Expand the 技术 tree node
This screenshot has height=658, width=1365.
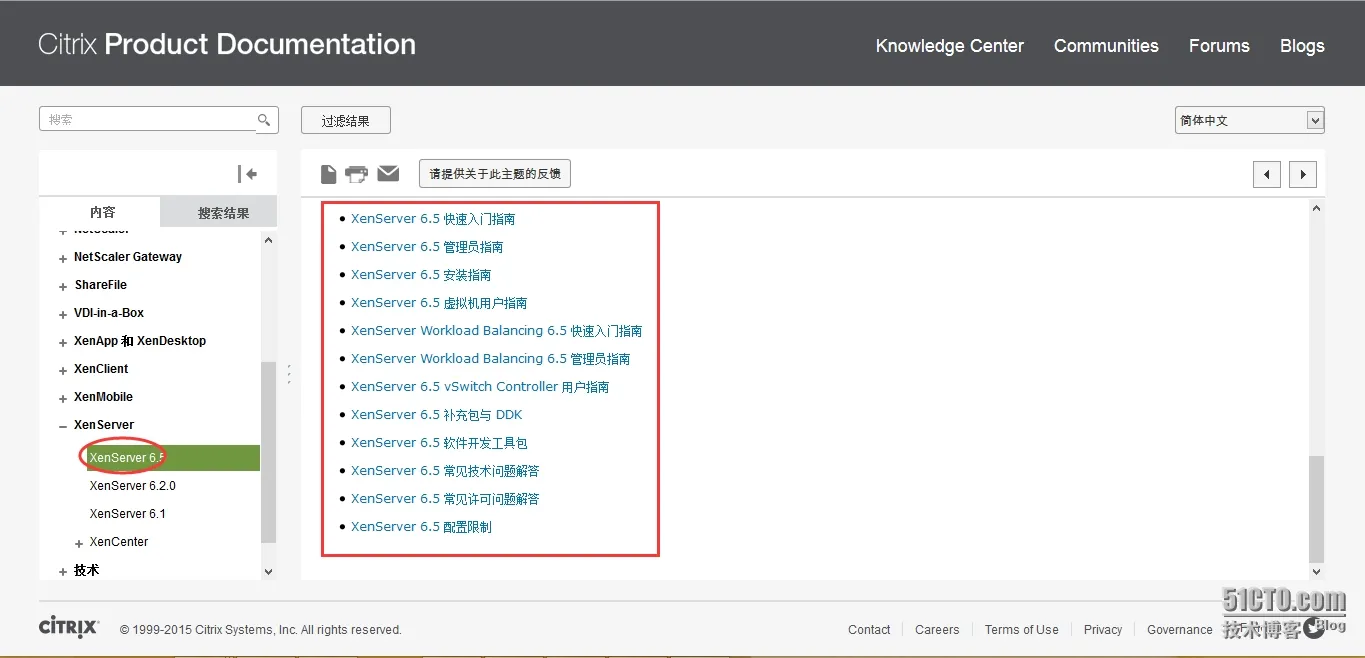pos(63,571)
